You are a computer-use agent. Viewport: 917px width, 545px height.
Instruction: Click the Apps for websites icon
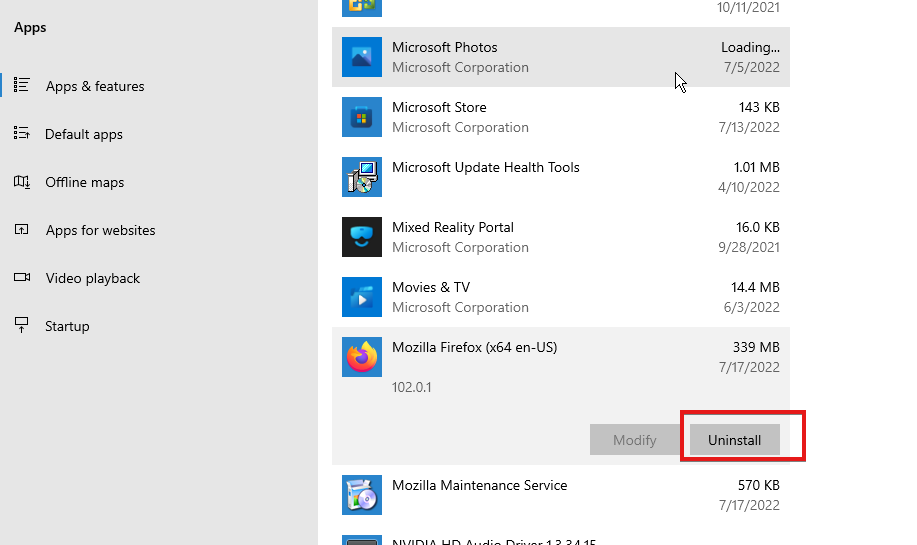click(22, 229)
